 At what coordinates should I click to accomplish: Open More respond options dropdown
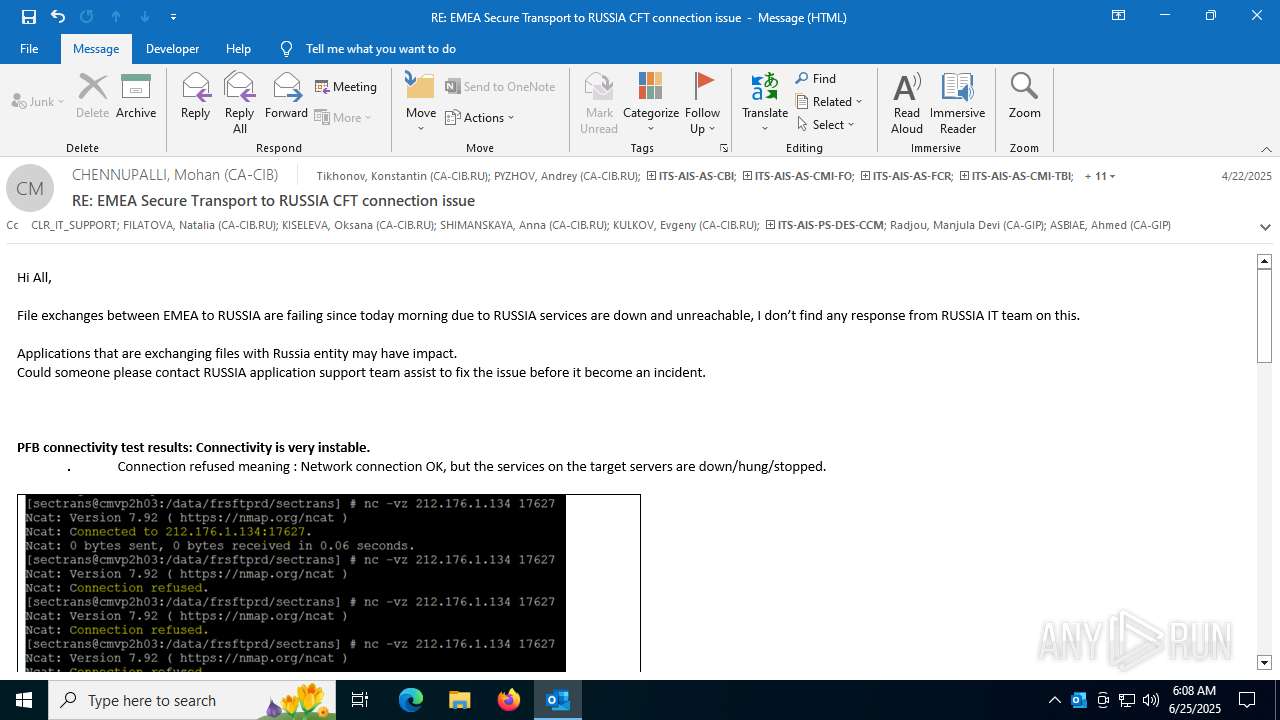[x=343, y=117]
